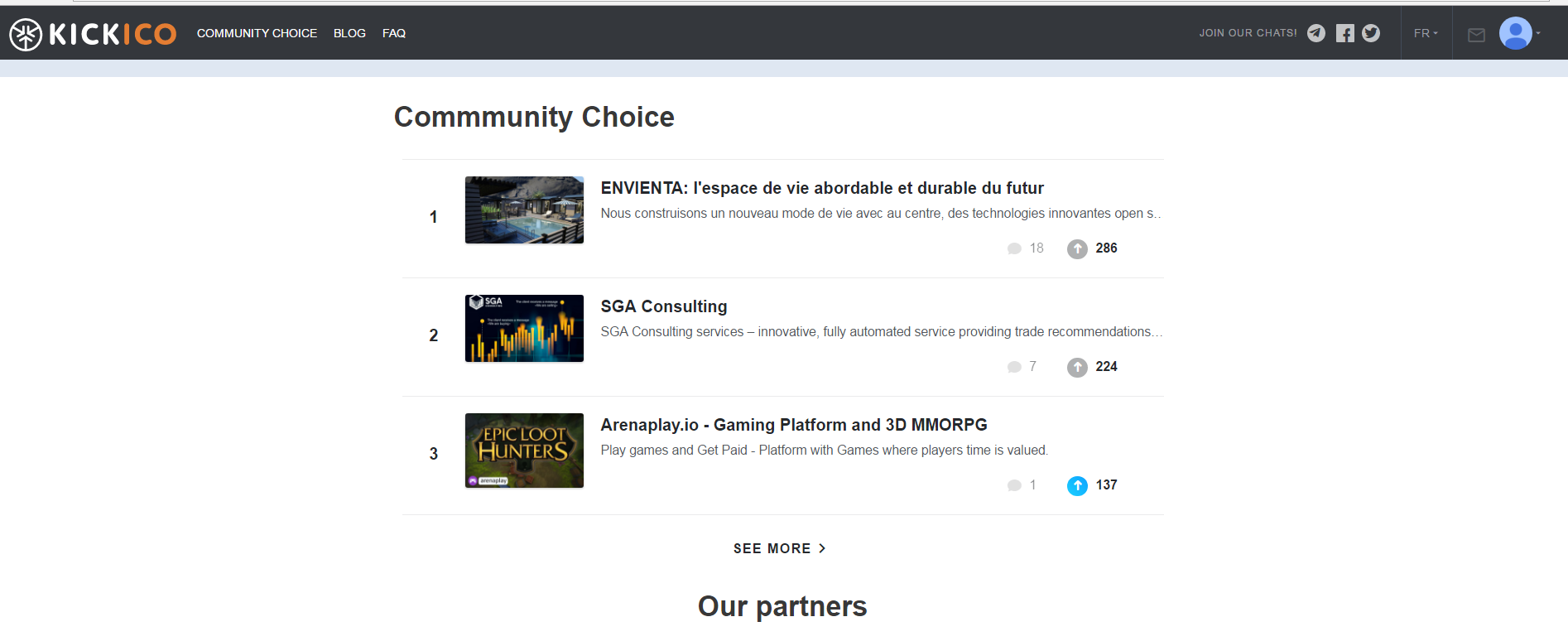Viewport: 1568px width, 641px height.
Task: Open the ENVIENTA project thumbnail
Action: pos(524,210)
